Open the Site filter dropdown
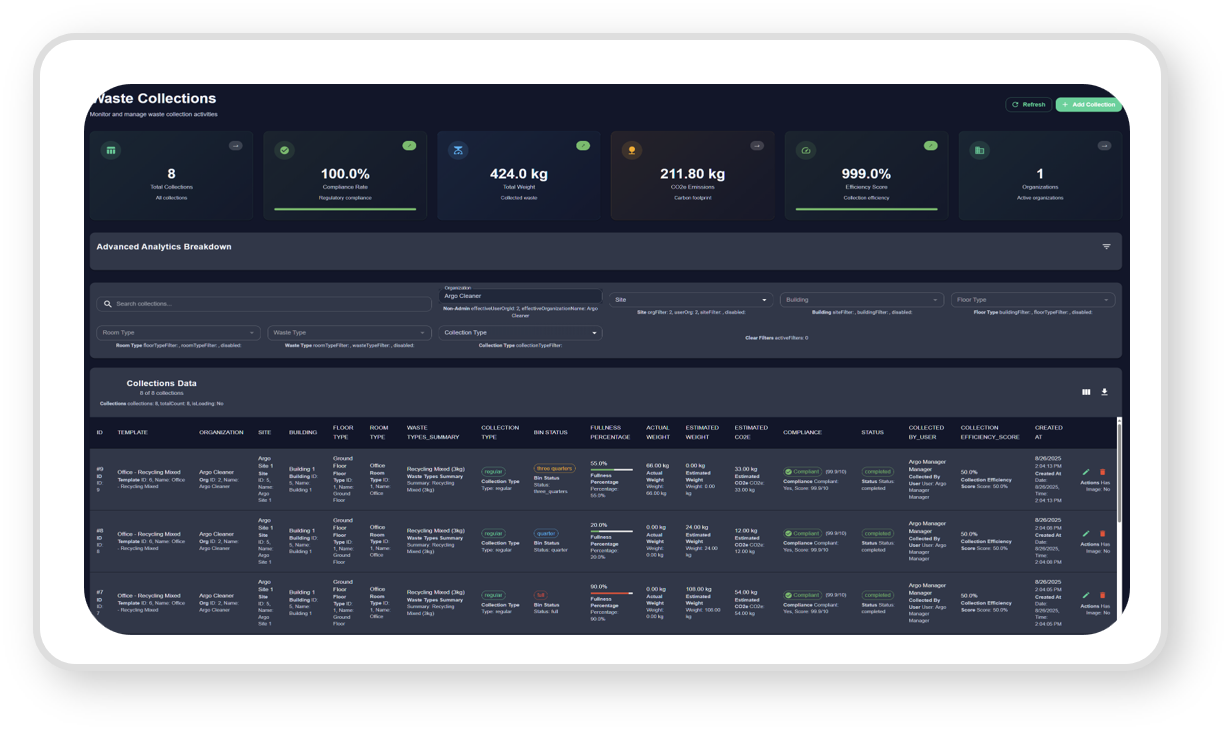Viewport: 1227px width, 730px height. point(691,300)
